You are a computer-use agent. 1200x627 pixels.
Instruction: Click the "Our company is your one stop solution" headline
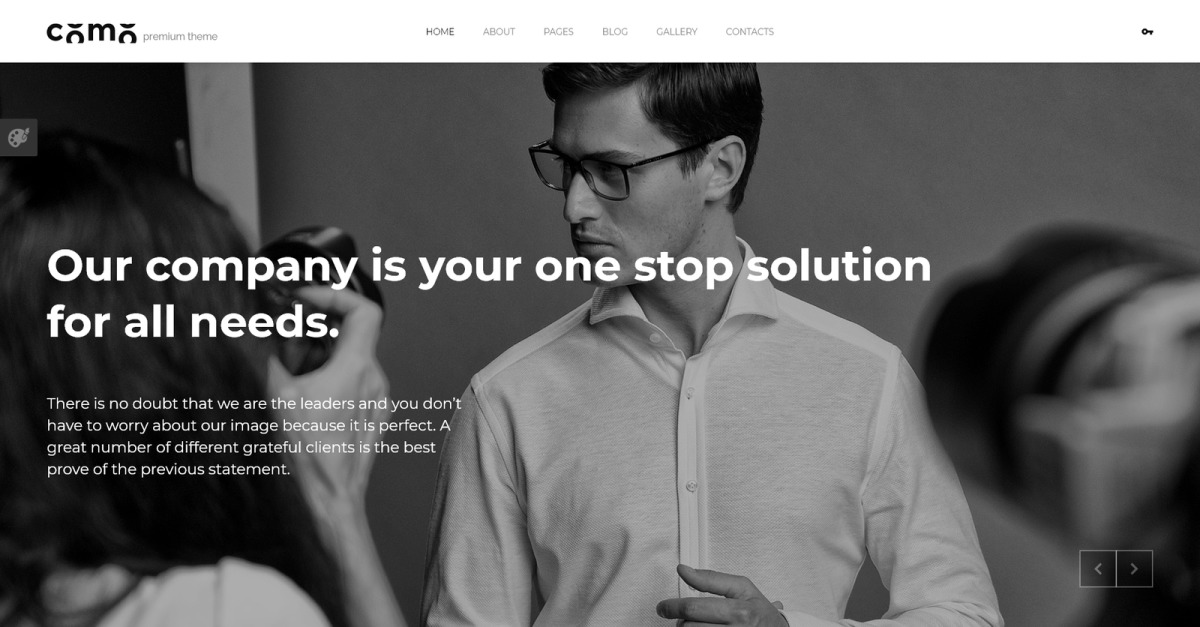tap(489, 266)
